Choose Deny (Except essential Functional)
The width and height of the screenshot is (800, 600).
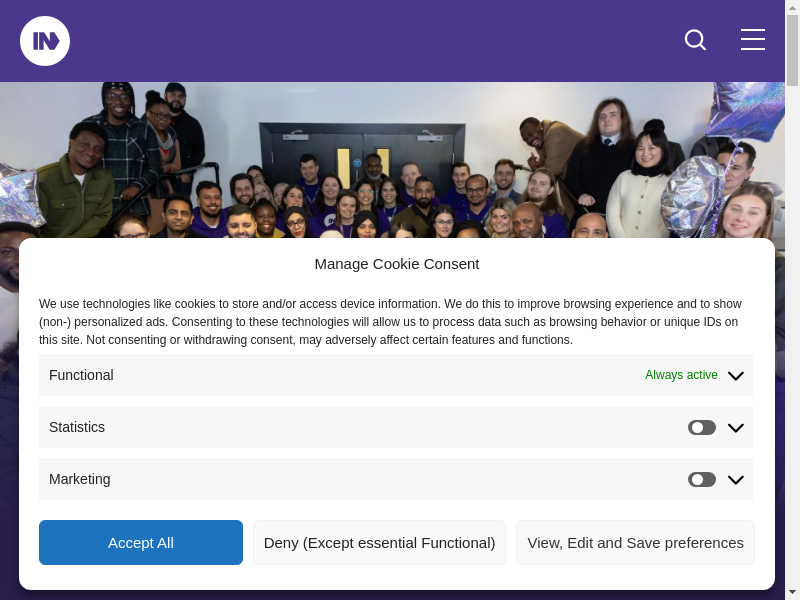(379, 543)
